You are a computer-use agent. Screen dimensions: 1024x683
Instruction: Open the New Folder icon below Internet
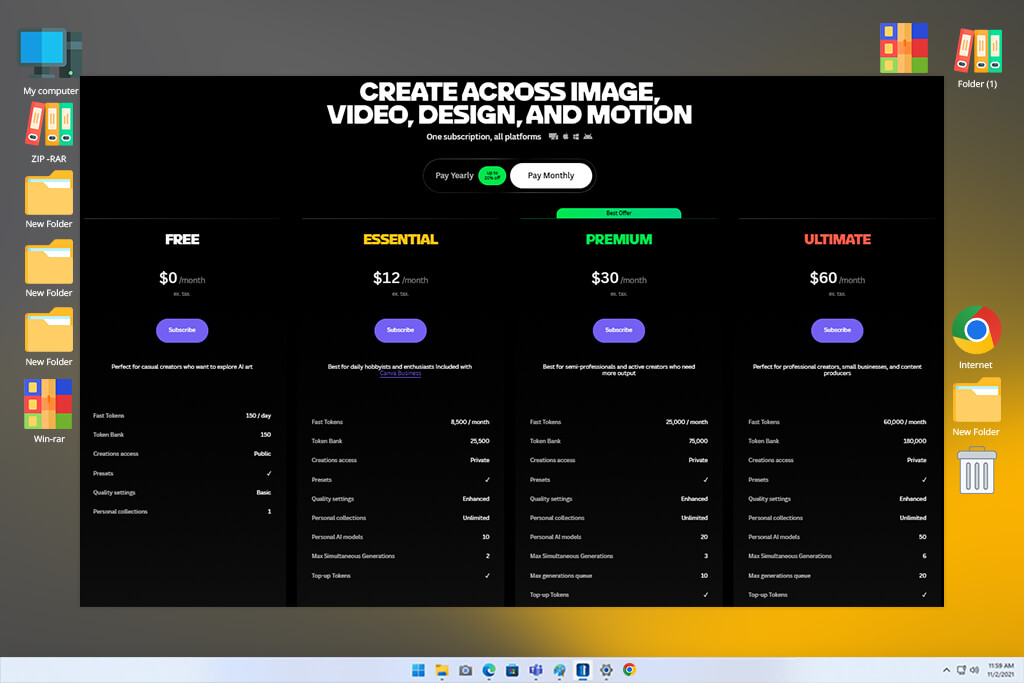click(x=976, y=407)
